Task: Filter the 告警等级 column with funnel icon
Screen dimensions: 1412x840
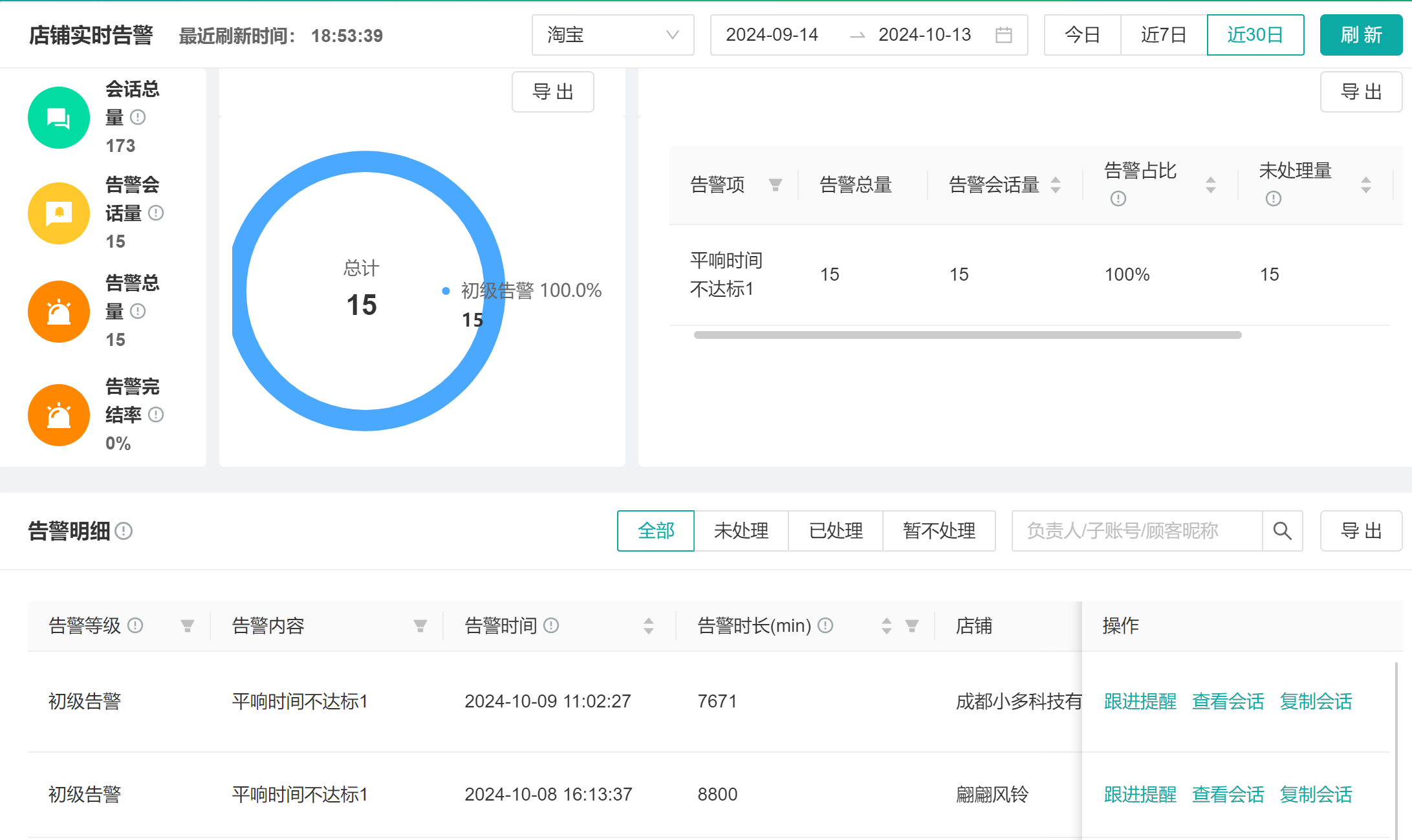Action: (188, 626)
